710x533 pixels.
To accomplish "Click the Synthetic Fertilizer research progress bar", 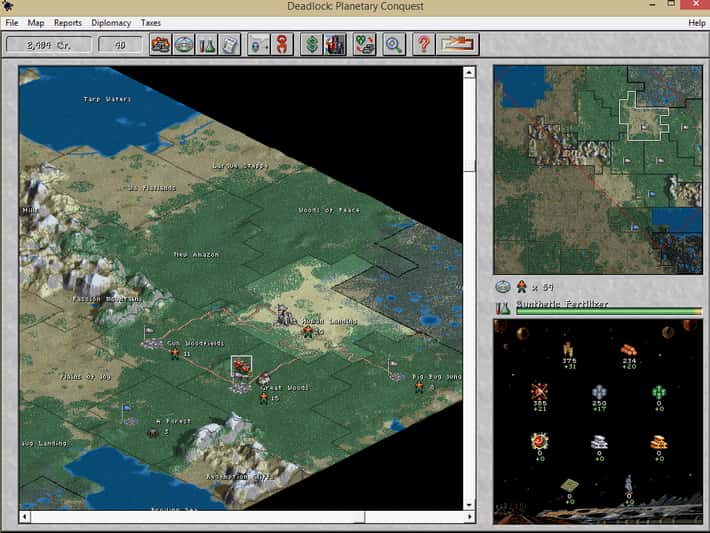I will tap(609, 312).
